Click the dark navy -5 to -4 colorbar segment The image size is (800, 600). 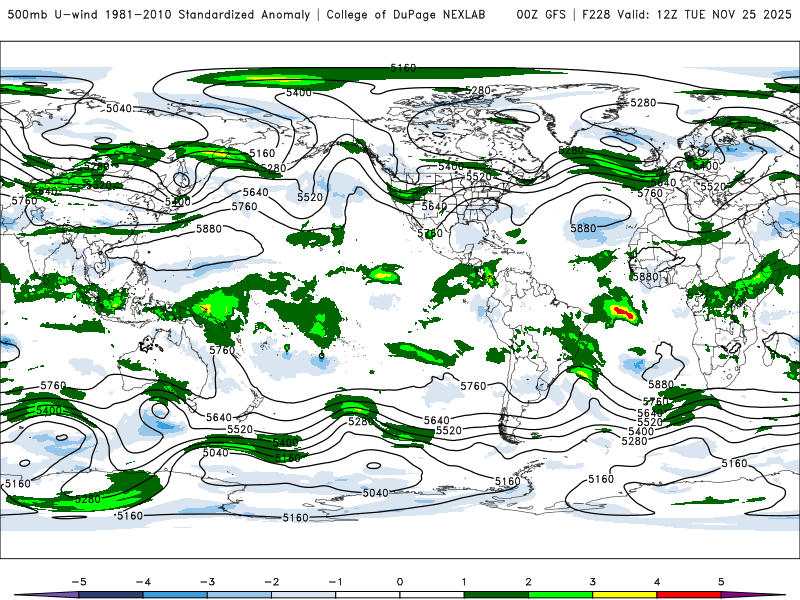tap(111, 595)
